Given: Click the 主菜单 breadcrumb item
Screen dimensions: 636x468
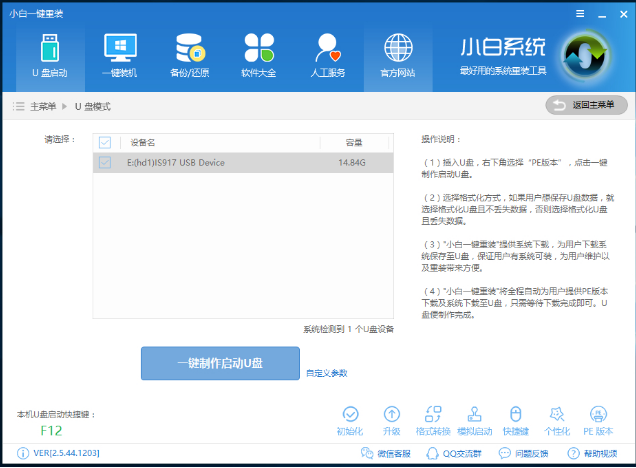Looking at the screenshot, I should pos(41,106).
